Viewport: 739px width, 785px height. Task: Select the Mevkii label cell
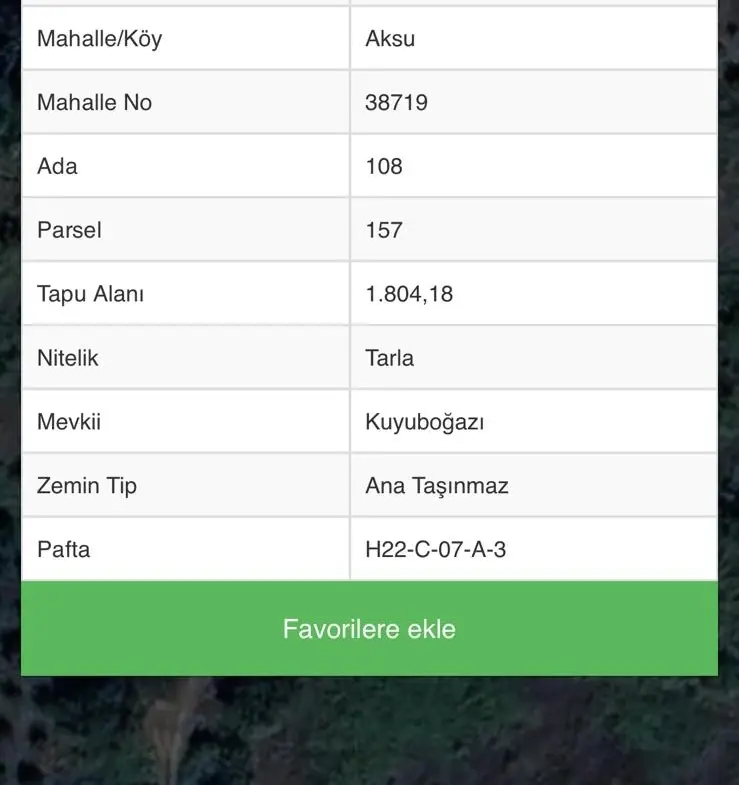click(x=186, y=422)
